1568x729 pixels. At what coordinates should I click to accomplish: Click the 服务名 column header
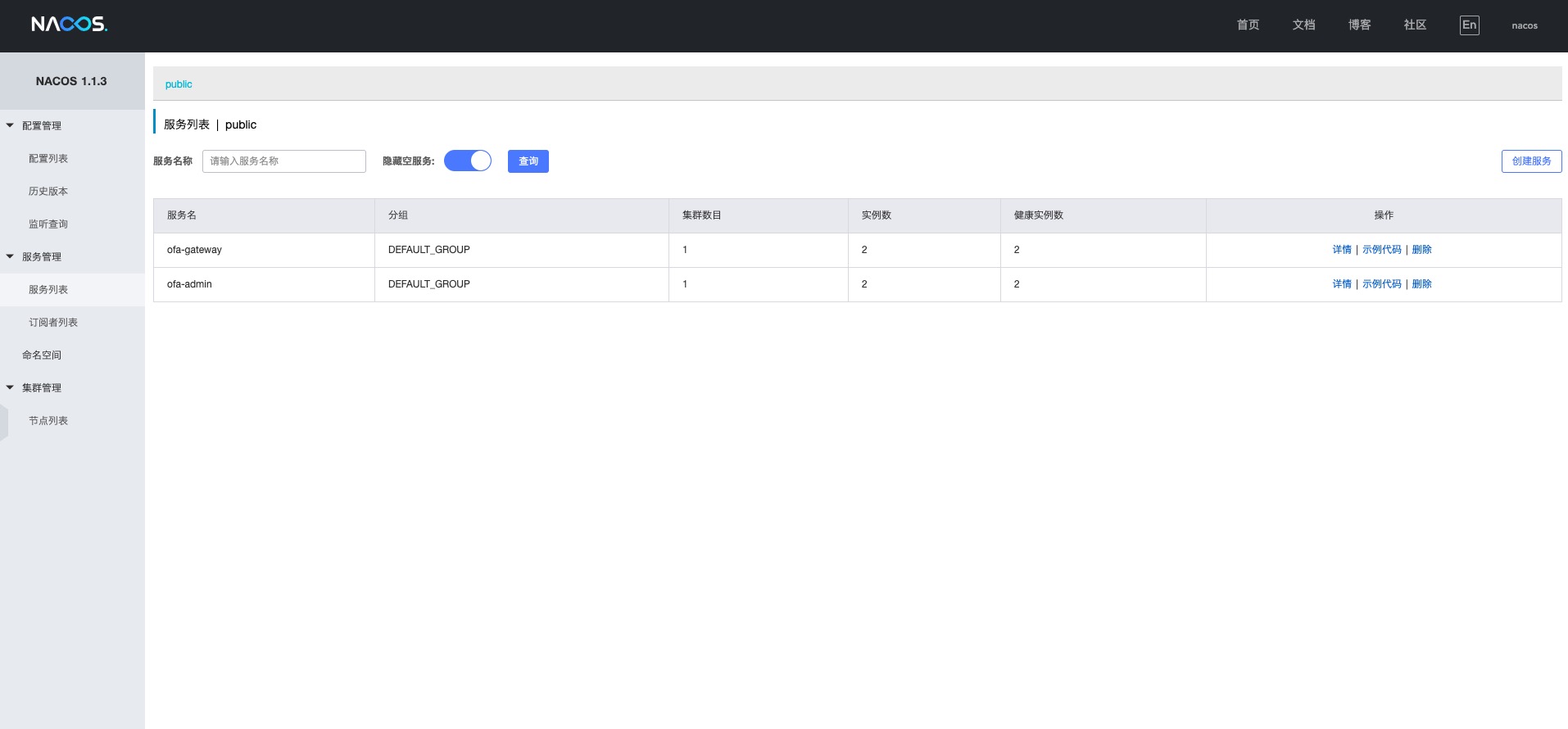click(x=264, y=215)
